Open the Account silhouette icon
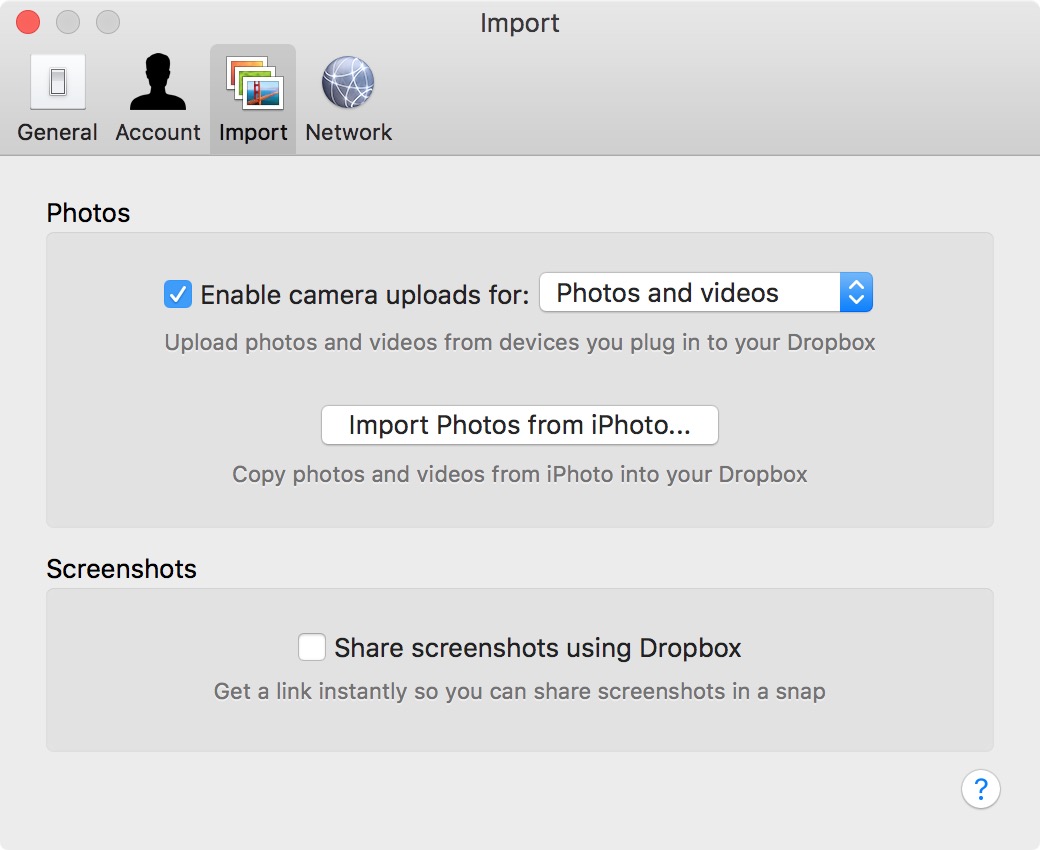Screen dimensions: 1040x850 [158, 82]
